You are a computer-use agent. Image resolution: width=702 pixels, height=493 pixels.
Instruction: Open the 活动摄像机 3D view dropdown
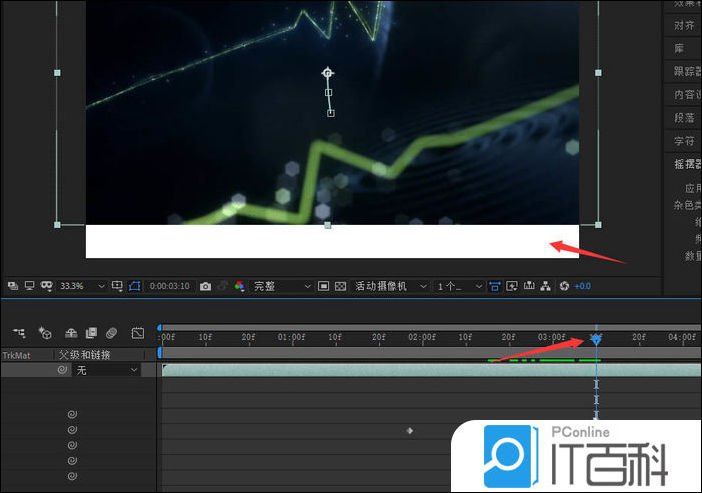(390, 286)
